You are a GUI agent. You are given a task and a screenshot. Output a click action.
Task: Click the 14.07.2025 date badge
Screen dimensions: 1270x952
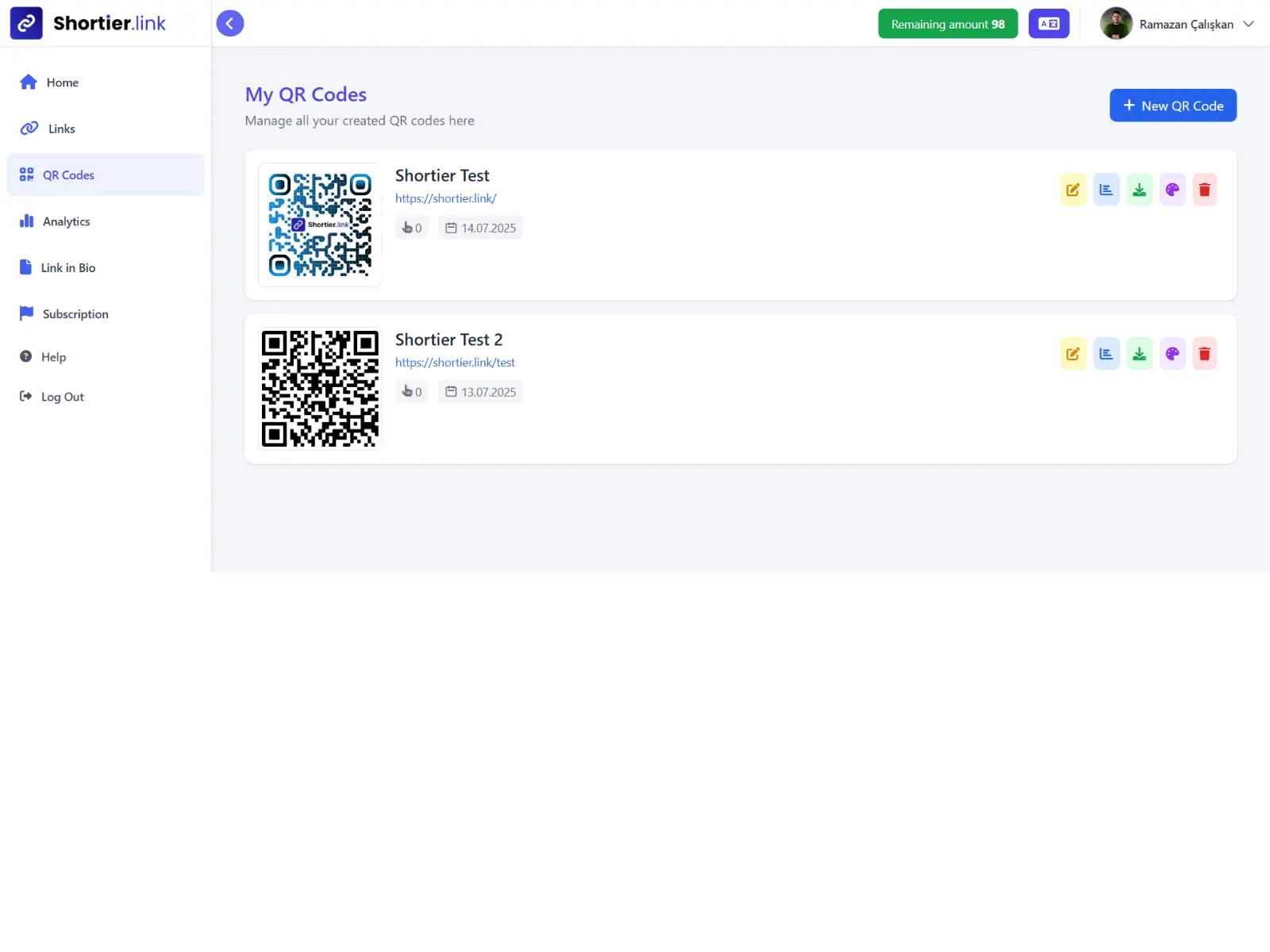480,228
